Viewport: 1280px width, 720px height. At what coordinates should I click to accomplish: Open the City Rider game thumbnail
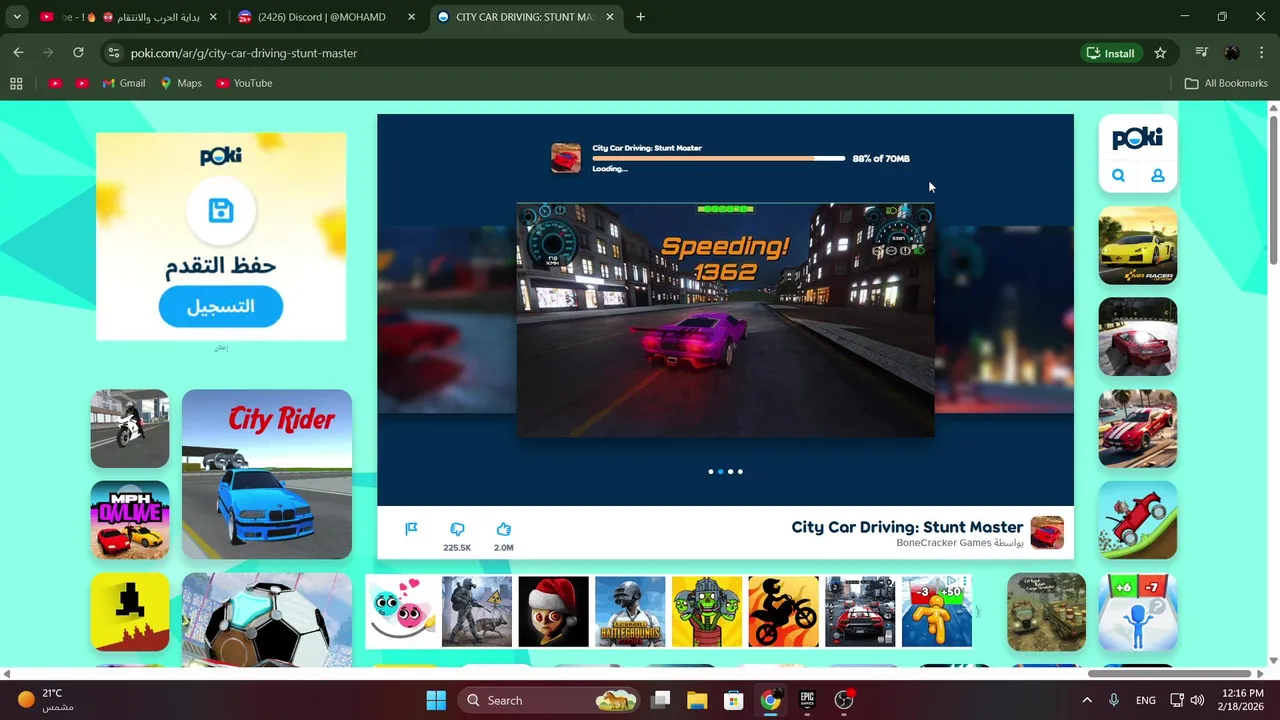pyautogui.click(x=267, y=474)
